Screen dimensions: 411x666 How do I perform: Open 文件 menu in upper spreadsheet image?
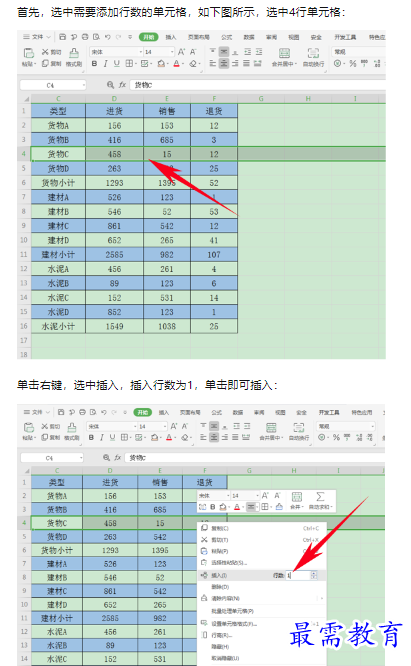pyautogui.click(x=37, y=37)
